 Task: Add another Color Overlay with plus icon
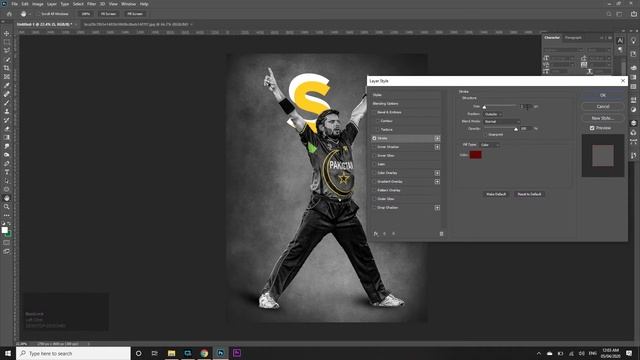tap(437, 173)
